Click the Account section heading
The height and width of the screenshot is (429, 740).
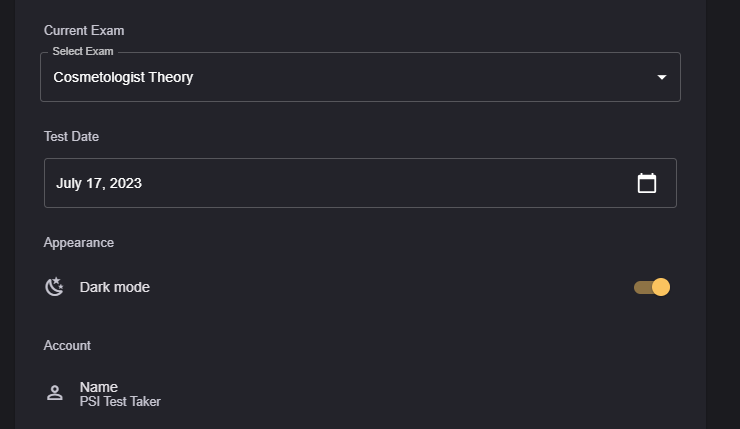tap(67, 345)
